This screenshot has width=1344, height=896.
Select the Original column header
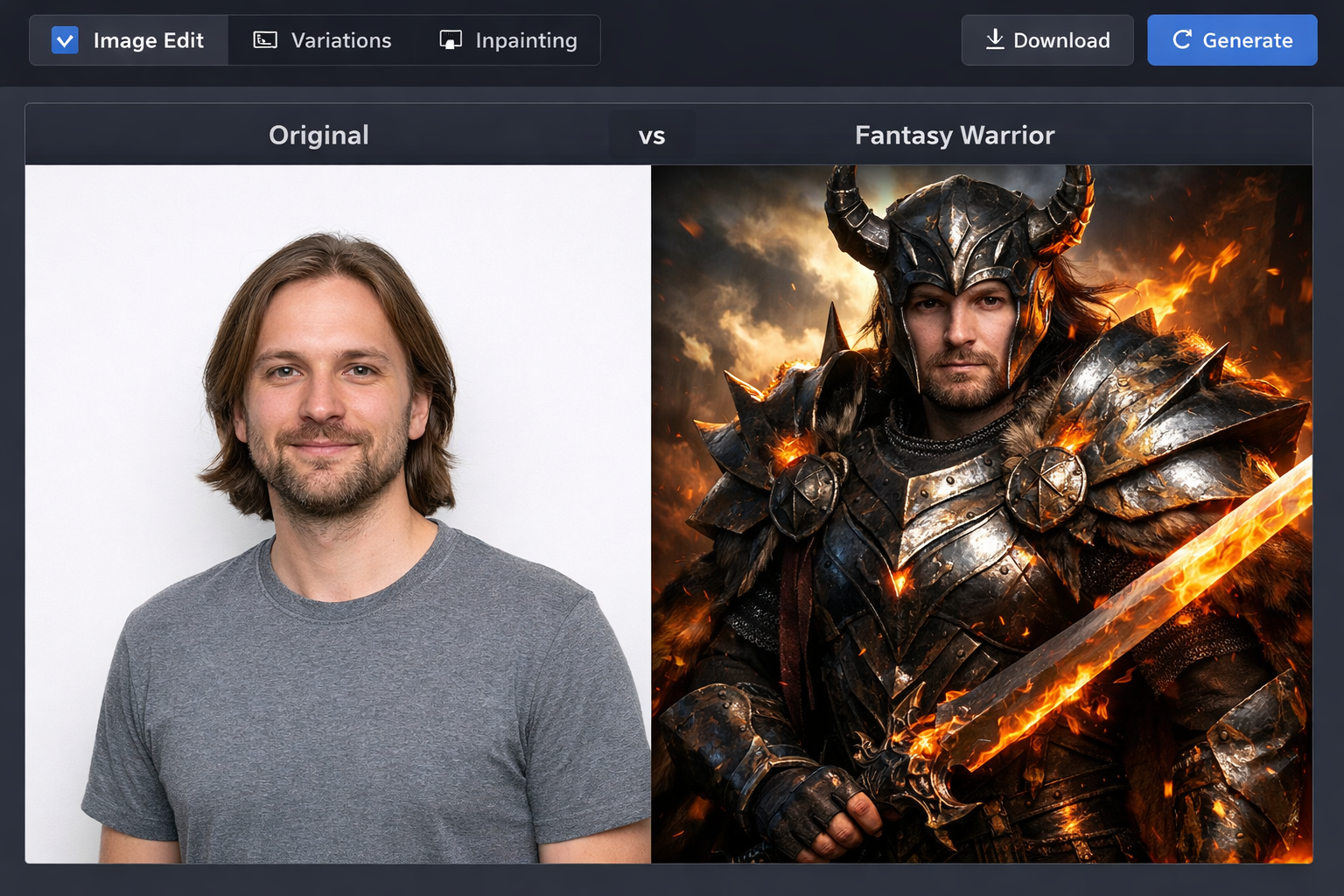(x=318, y=135)
